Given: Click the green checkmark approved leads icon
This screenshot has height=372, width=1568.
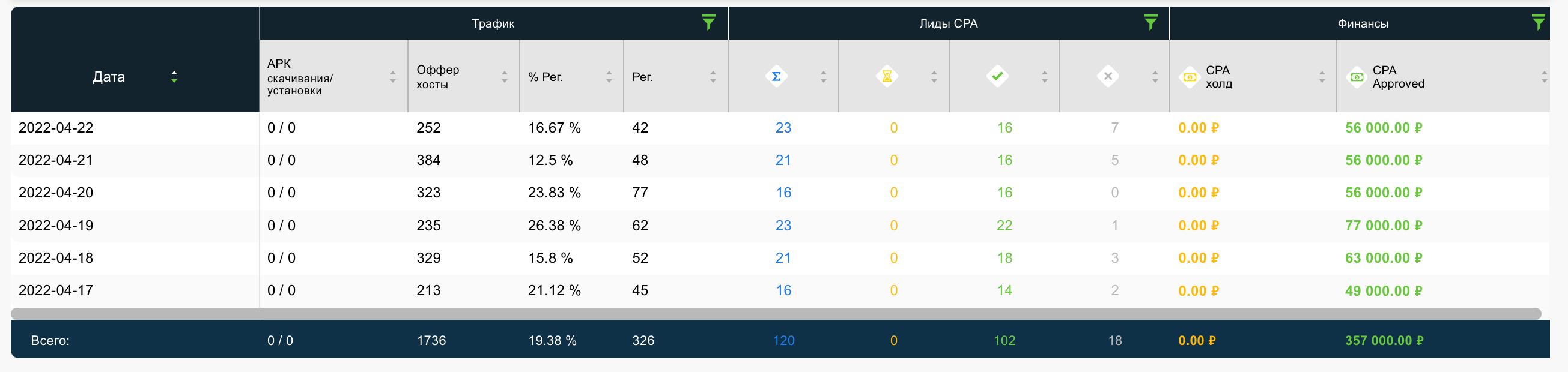Looking at the screenshot, I should tap(997, 77).
